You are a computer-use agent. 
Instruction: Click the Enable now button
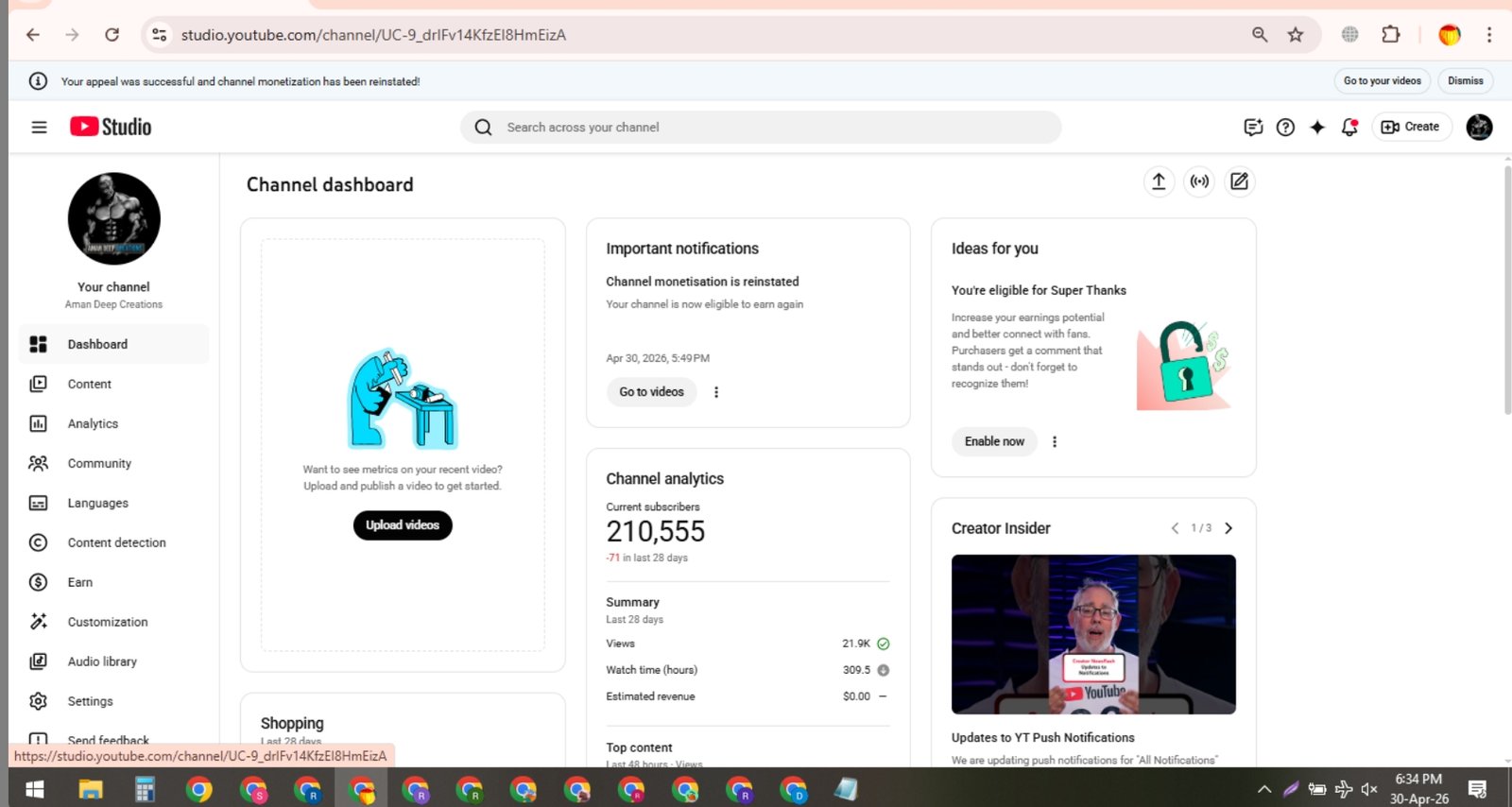pos(994,441)
